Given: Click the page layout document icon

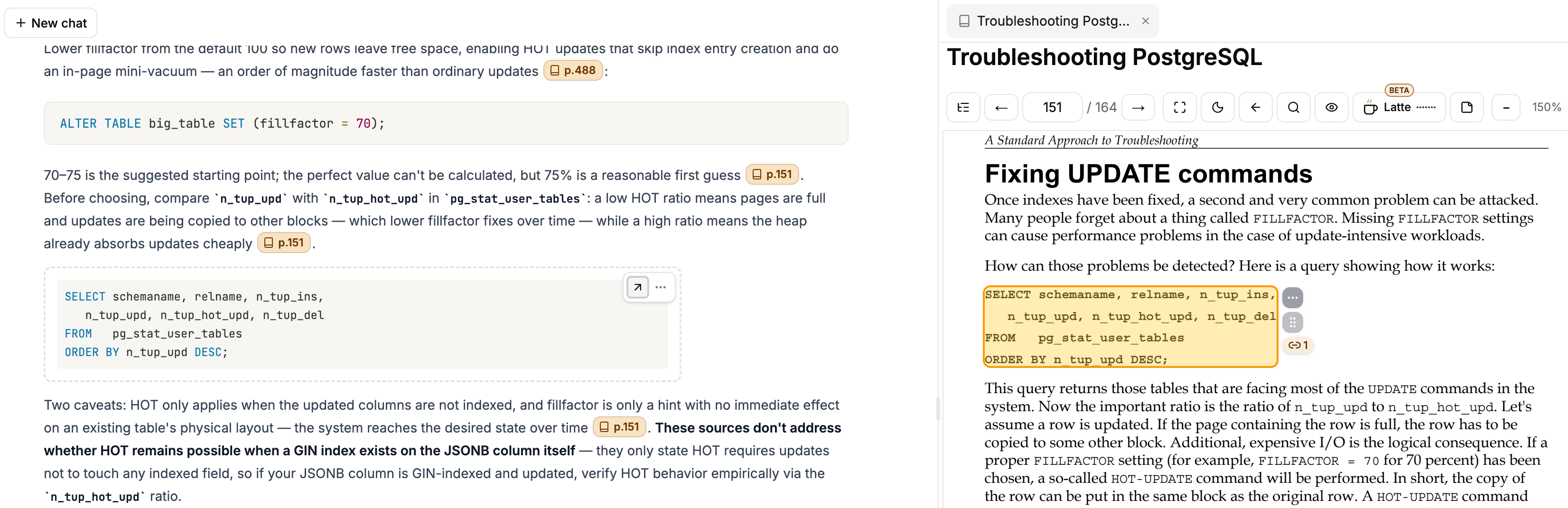Looking at the screenshot, I should pyautogui.click(x=1467, y=107).
